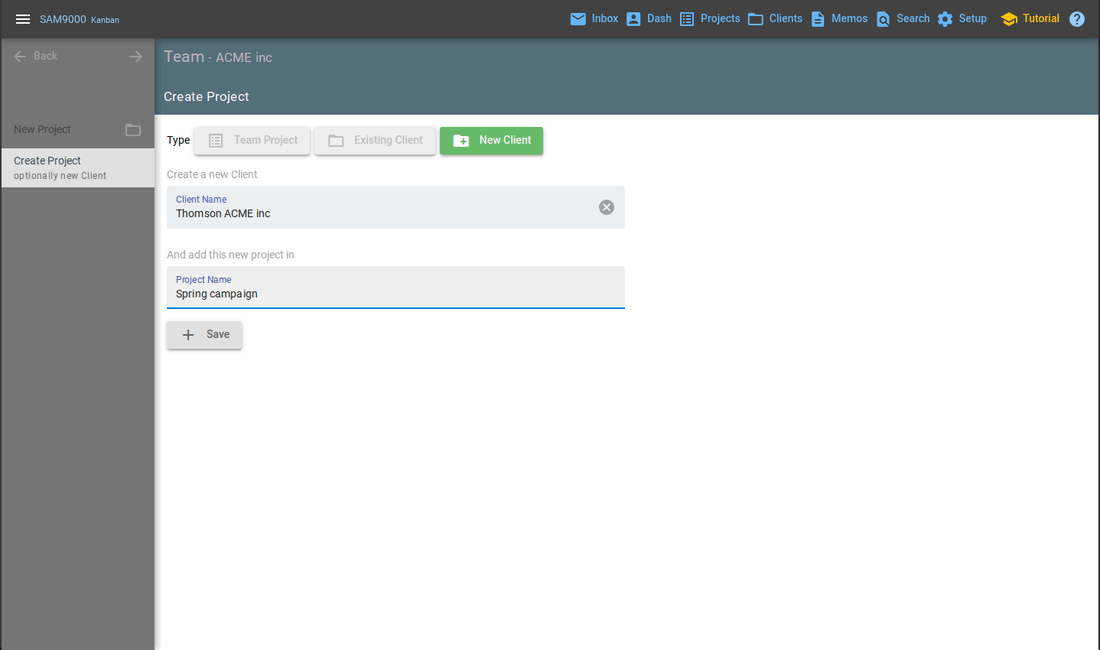
Task: Click the forward arrow in sidebar
Action: 136,56
